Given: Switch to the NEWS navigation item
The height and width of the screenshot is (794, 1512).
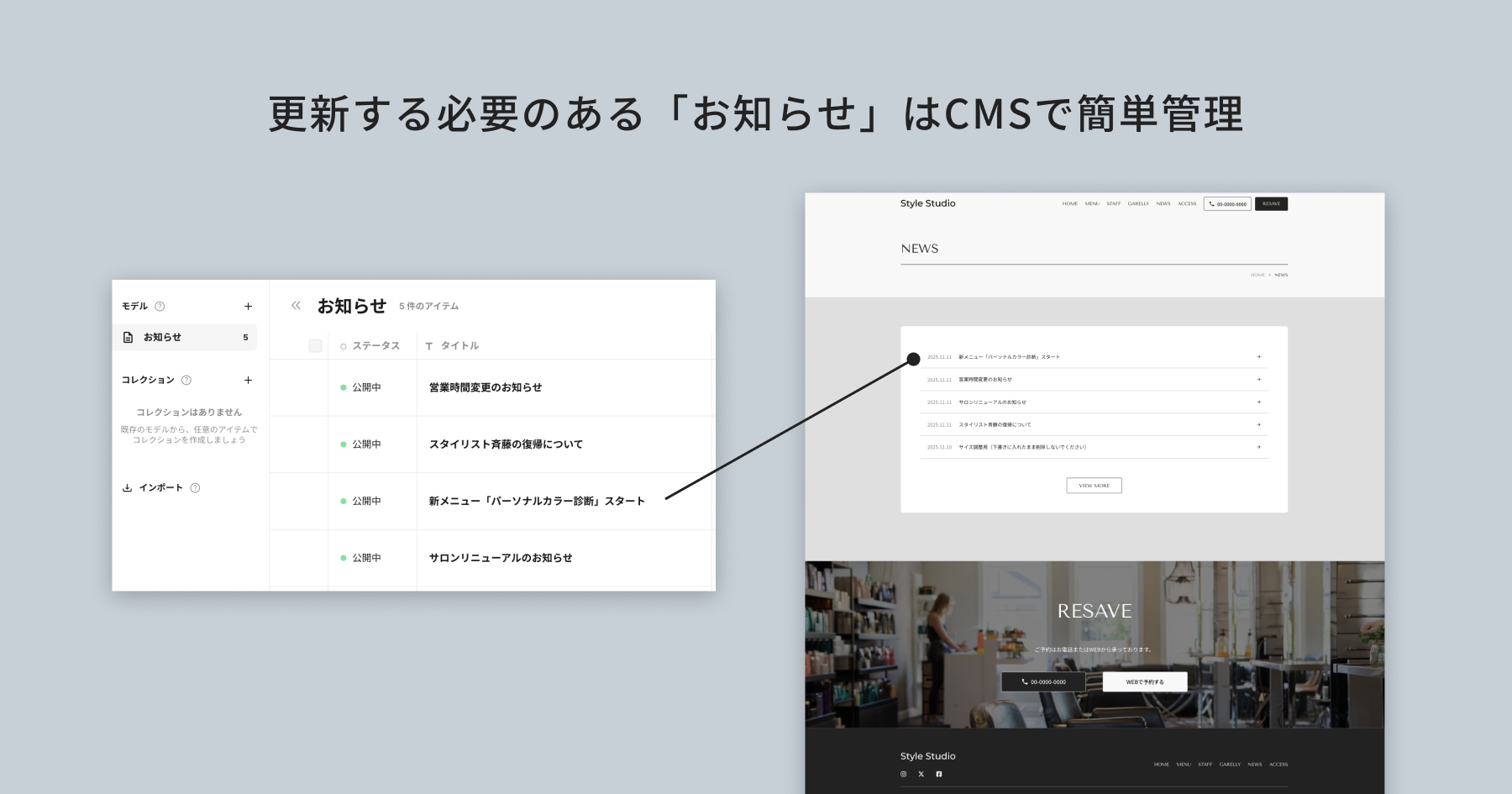Looking at the screenshot, I should (x=1163, y=203).
